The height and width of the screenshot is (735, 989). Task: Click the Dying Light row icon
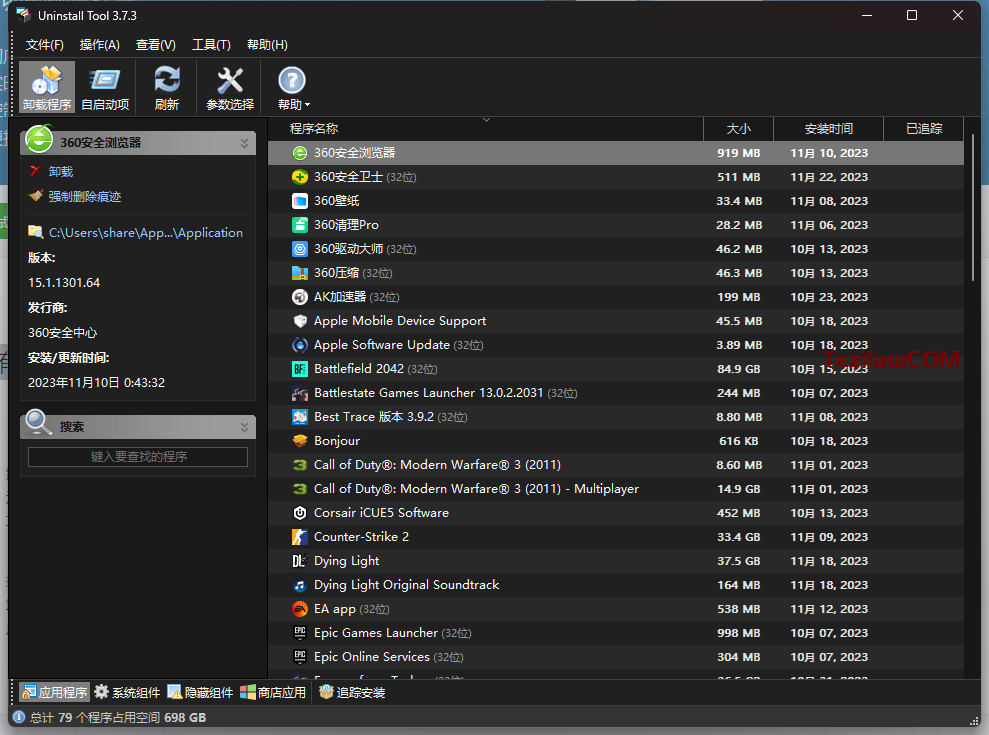pyautogui.click(x=300, y=560)
